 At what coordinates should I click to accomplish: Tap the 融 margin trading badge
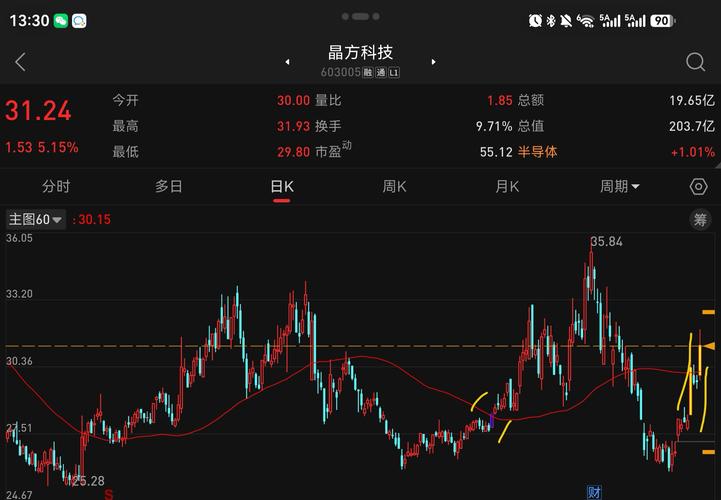point(367,73)
